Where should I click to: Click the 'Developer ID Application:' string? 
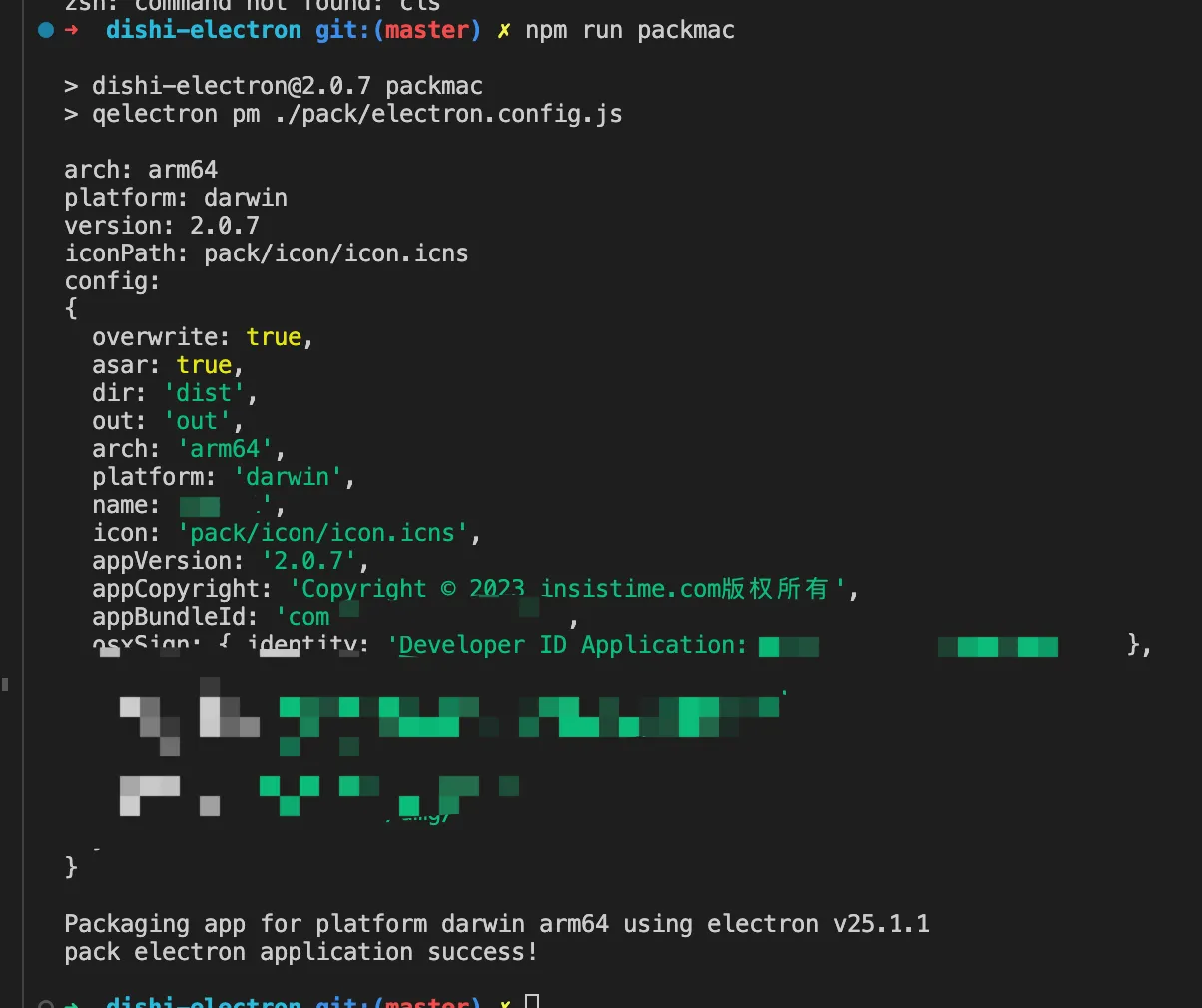click(x=567, y=645)
